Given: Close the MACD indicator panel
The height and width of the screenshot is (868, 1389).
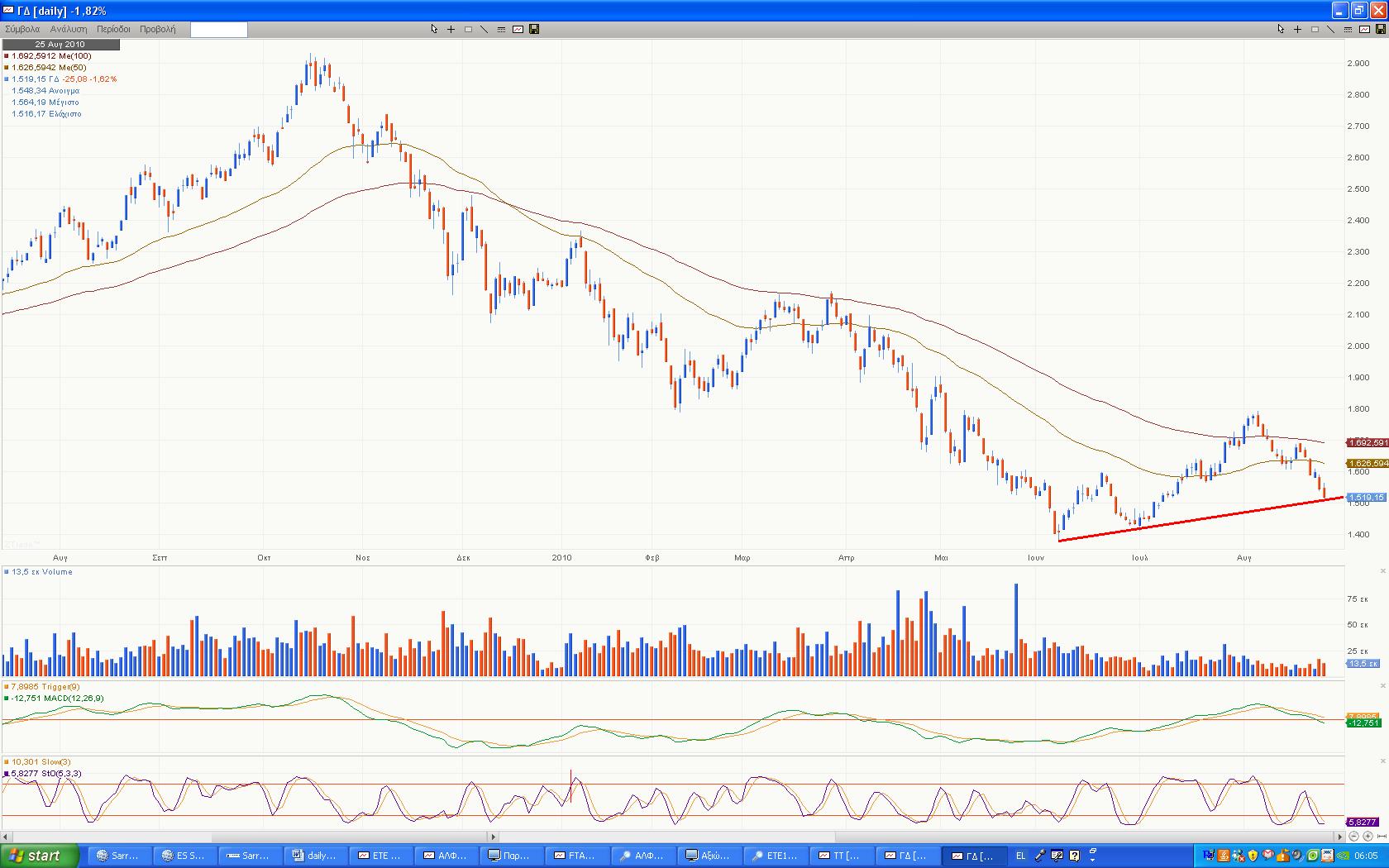Looking at the screenshot, I should (1382, 686).
